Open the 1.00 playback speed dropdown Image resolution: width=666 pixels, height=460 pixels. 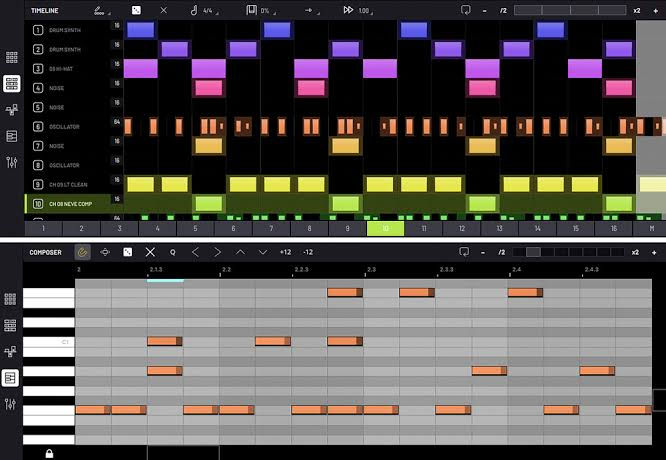[366, 11]
